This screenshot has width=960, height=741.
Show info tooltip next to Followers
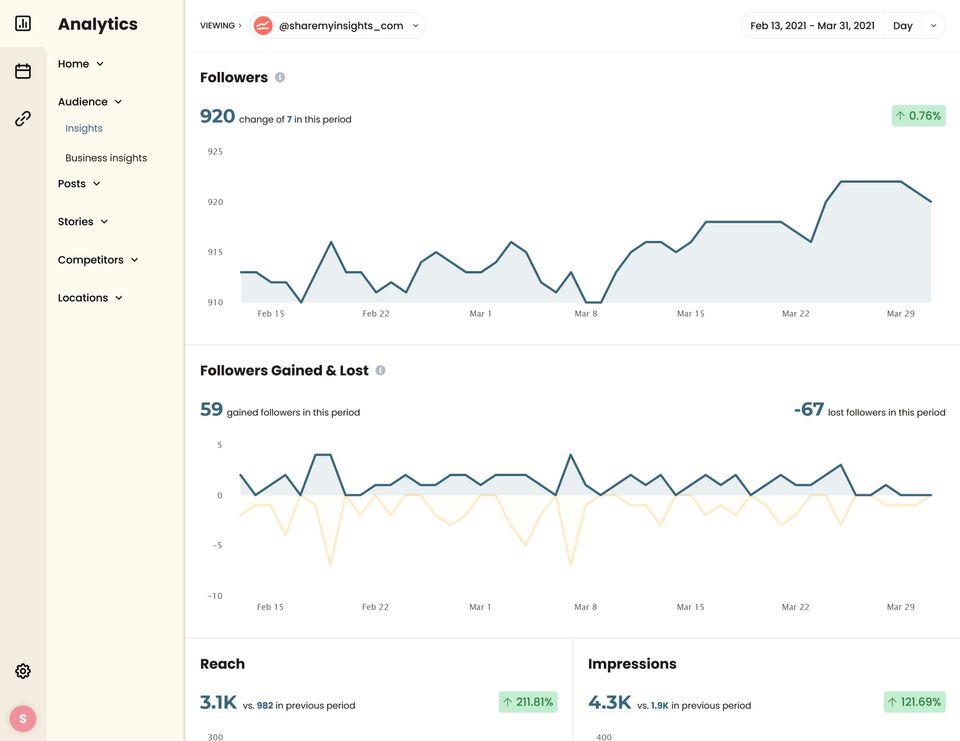pos(280,77)
